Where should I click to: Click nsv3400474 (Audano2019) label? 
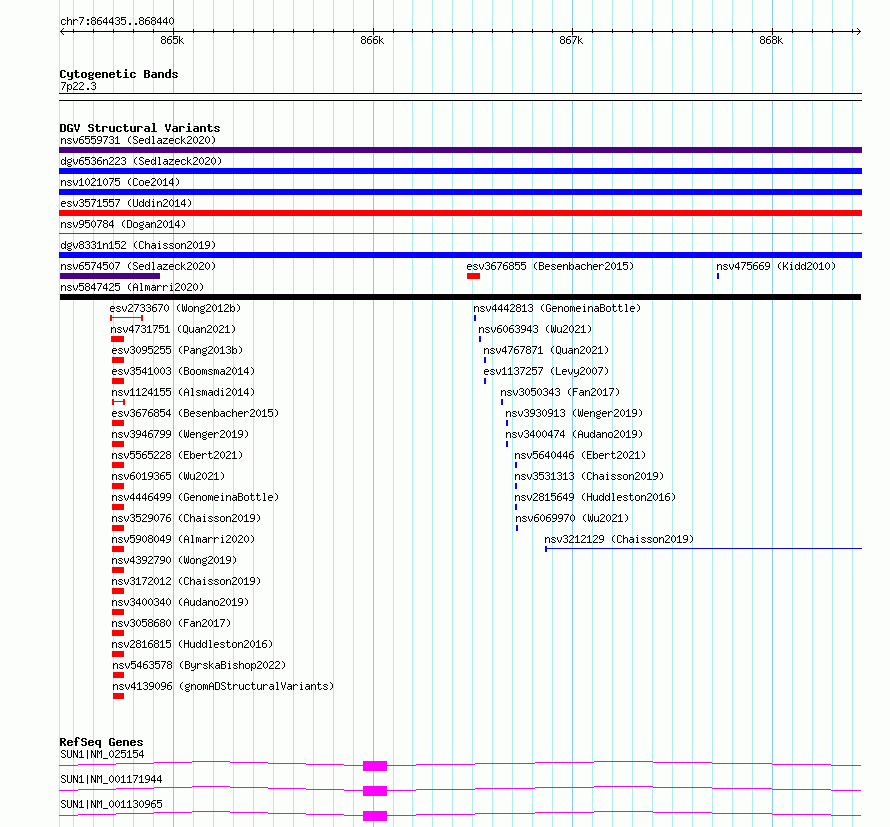click(574, 434)
